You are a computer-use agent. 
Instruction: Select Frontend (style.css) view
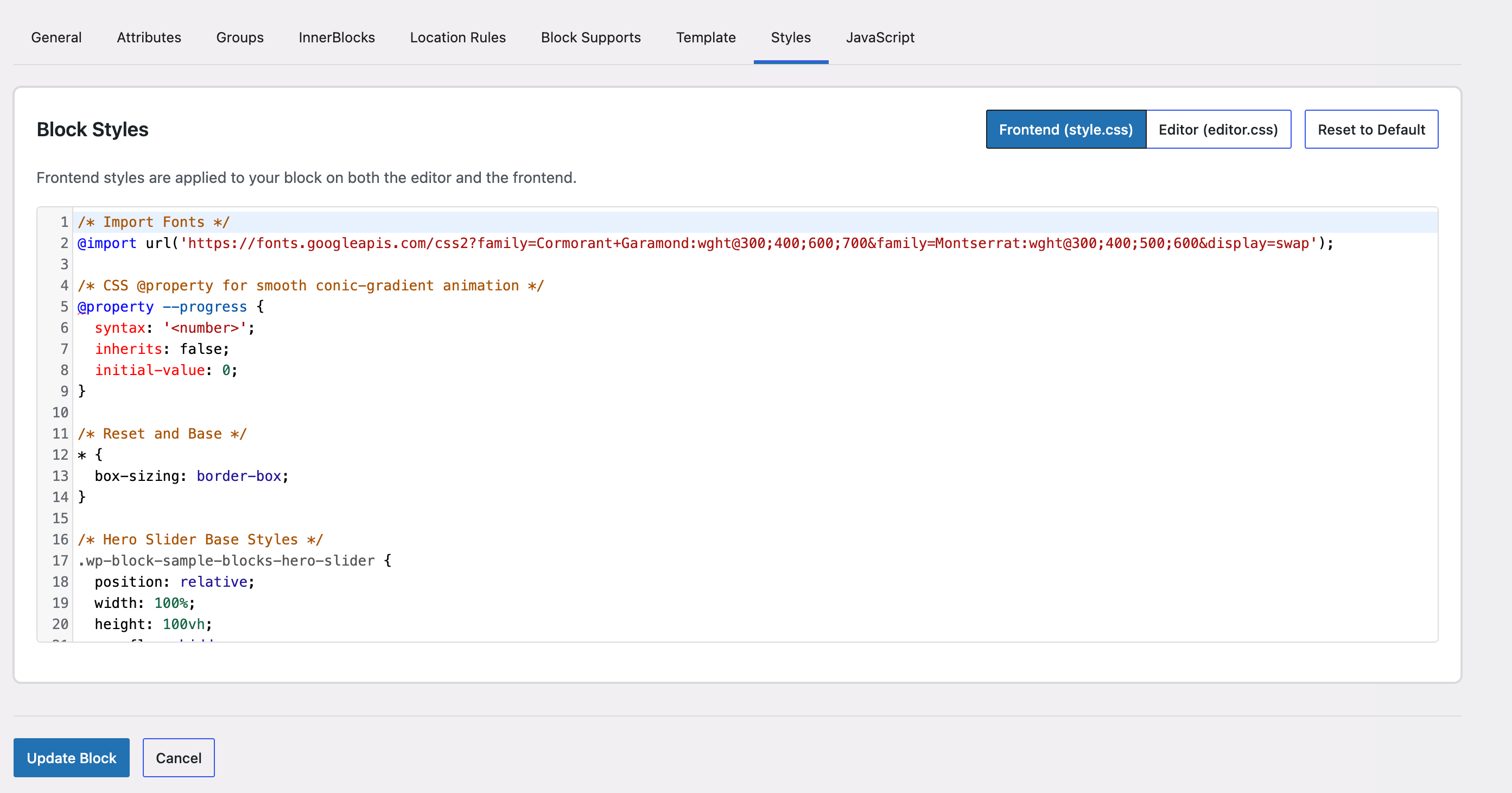point(1066,129)
